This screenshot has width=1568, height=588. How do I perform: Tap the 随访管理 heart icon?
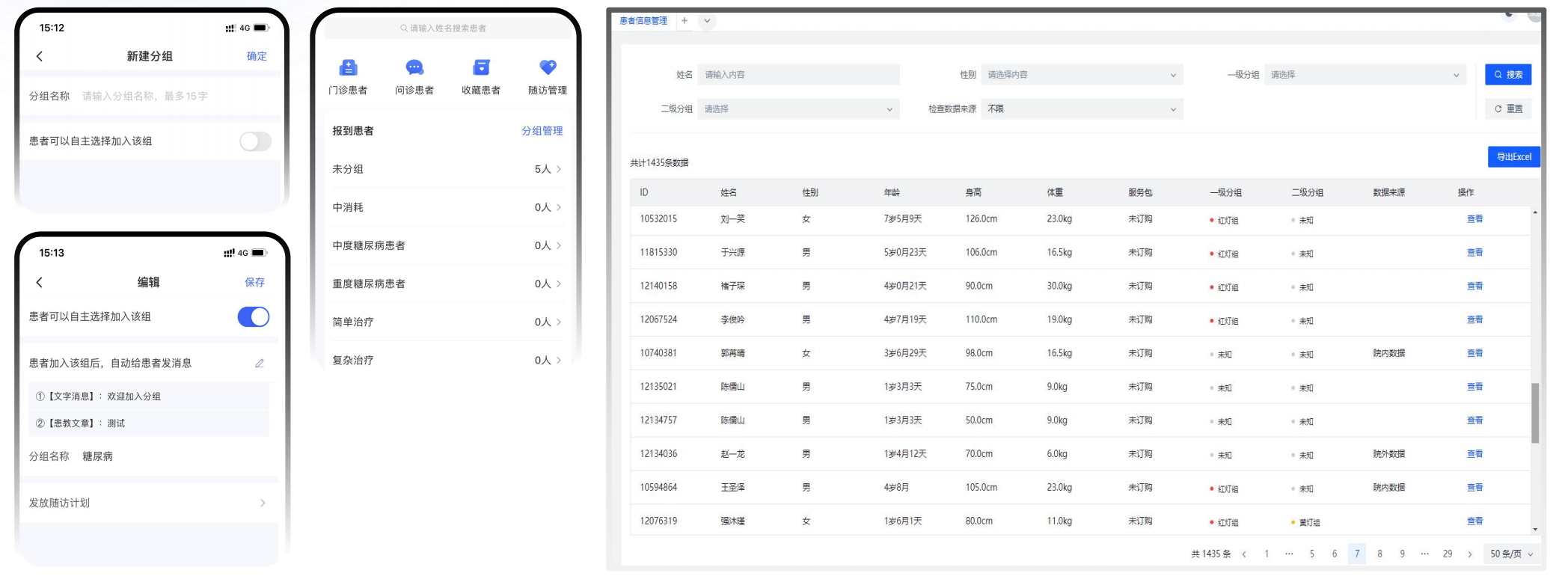coord(548,68)
